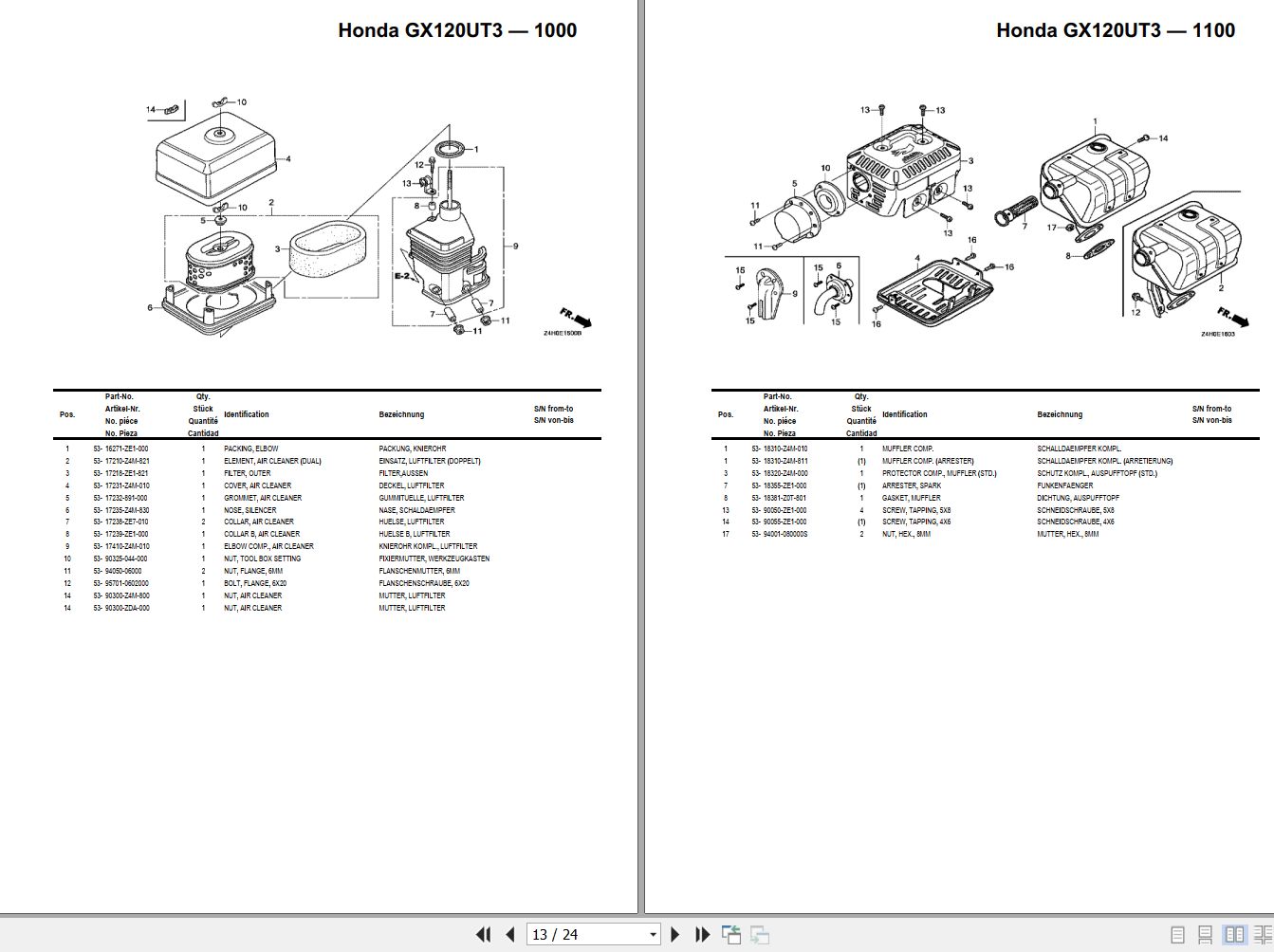Go to the previous page
The height and width of the screenshot is (952, 1274).
coord(509,934)
